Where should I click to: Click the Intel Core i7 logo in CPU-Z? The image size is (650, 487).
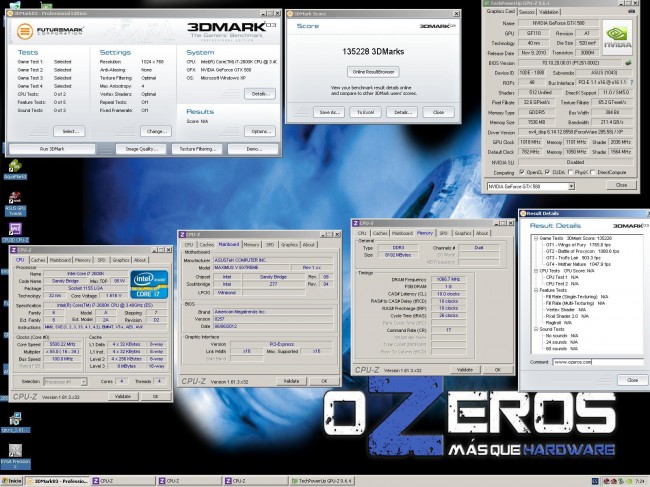149,284
